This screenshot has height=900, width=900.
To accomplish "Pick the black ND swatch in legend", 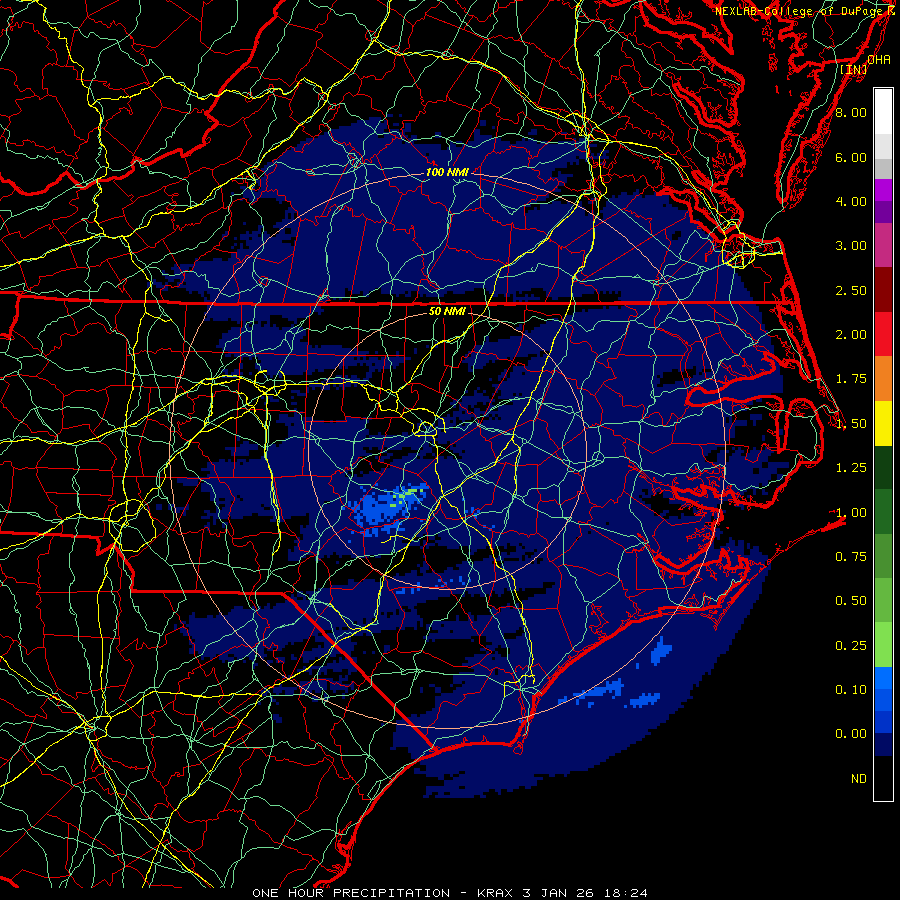I will (x=883, y=778).
